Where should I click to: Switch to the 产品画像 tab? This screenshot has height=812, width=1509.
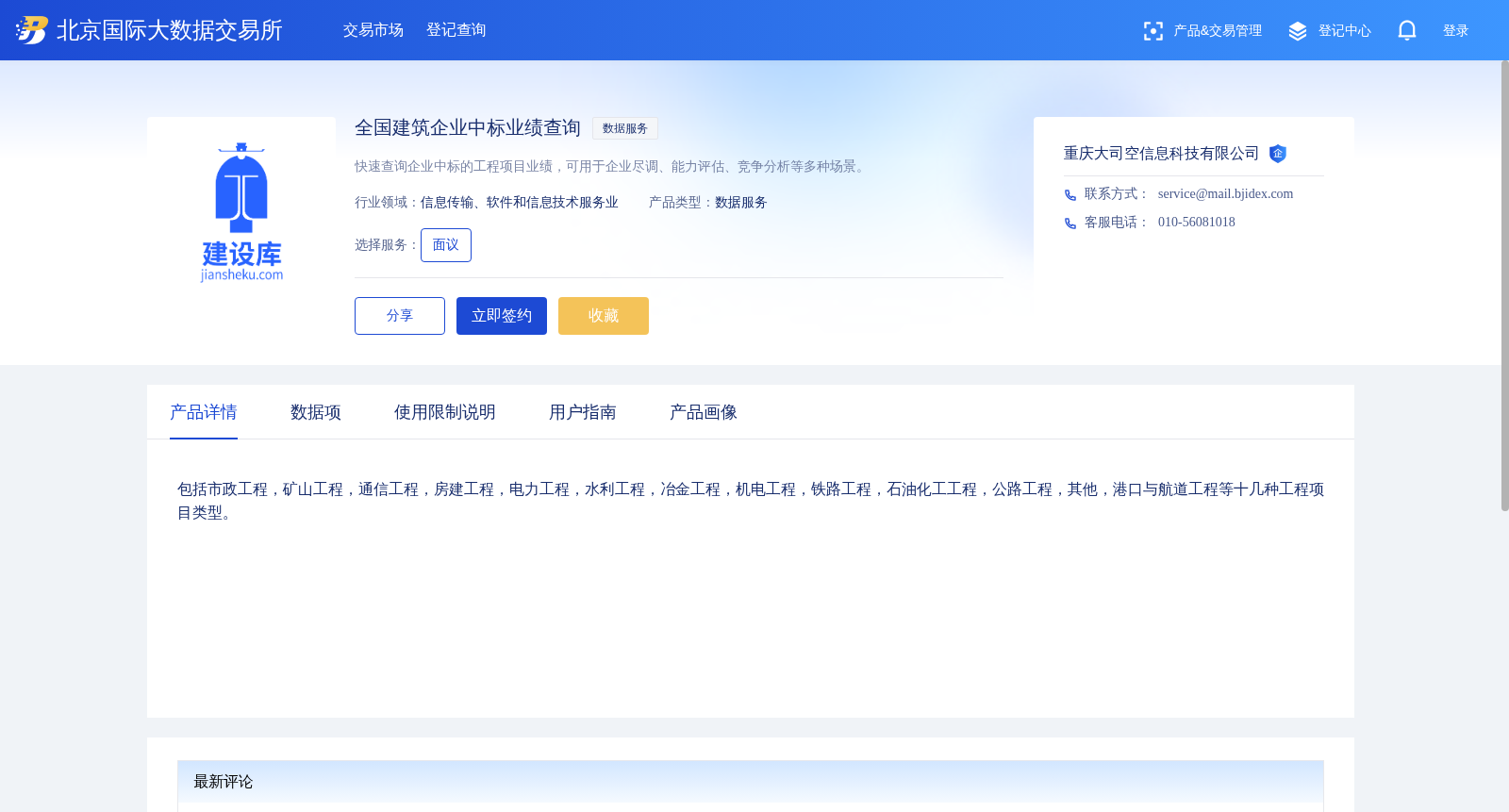[x=704, y=412]
